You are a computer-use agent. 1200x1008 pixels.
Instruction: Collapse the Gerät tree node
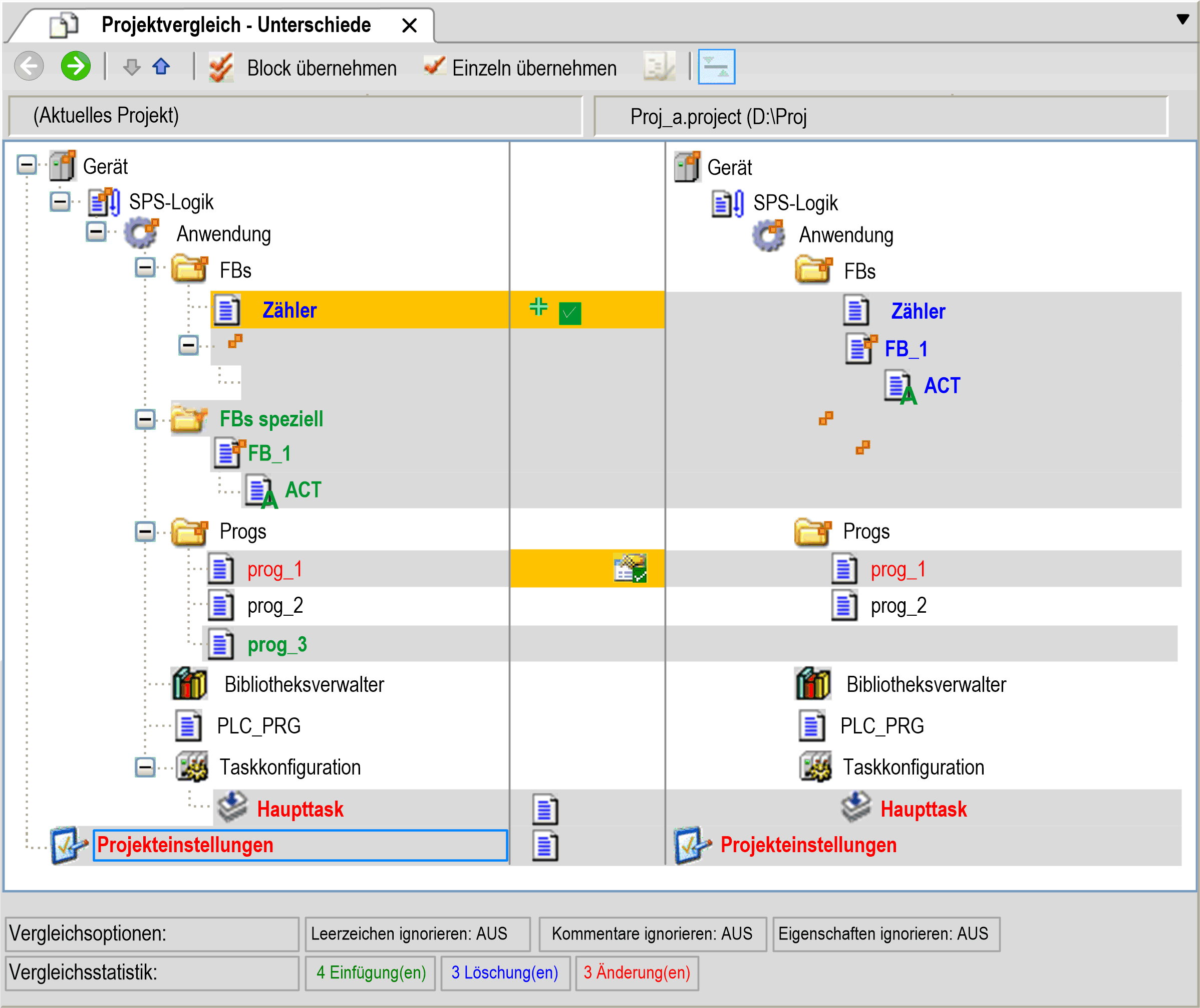[x=26, y=165]
